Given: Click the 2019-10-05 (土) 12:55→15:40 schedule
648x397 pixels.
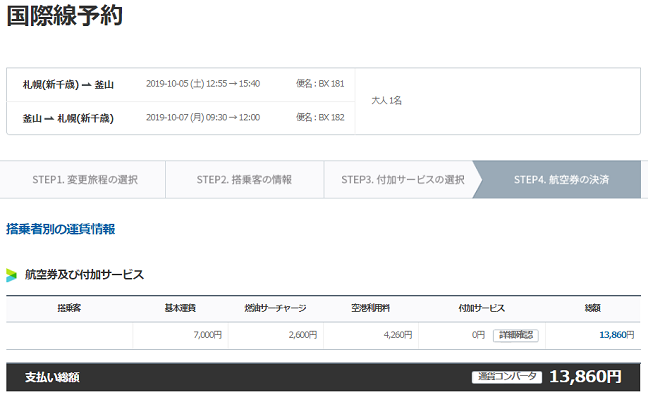Looking at the screenshot, I should click(203, 84).
